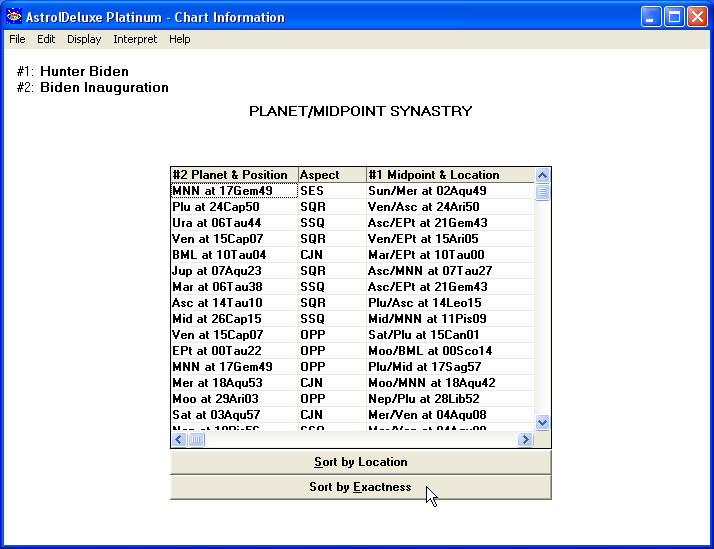
Task: Click CJN aspect in the BML row
Action: click(x=332, y=254)
